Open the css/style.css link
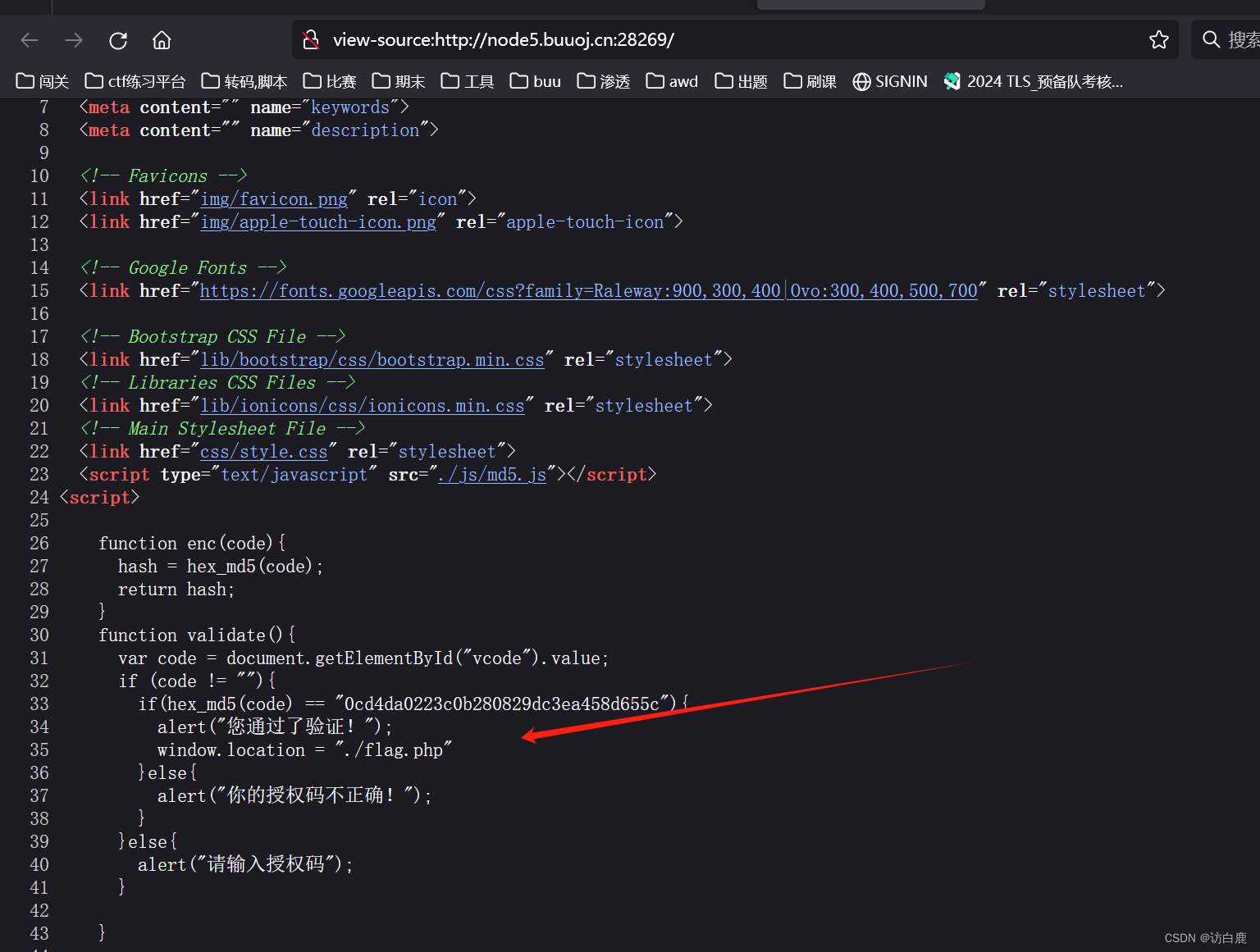This screenshot has height=952, width=1260. coord(264,452)
